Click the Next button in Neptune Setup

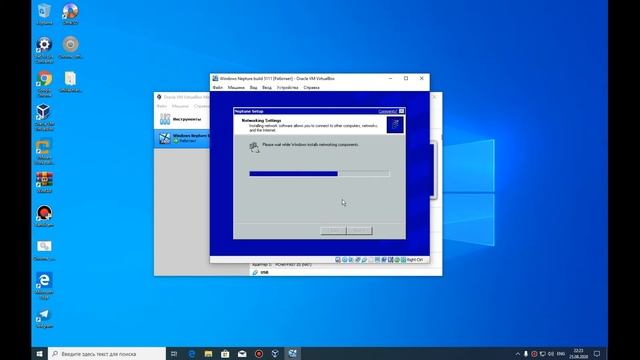tap(359, 231)
